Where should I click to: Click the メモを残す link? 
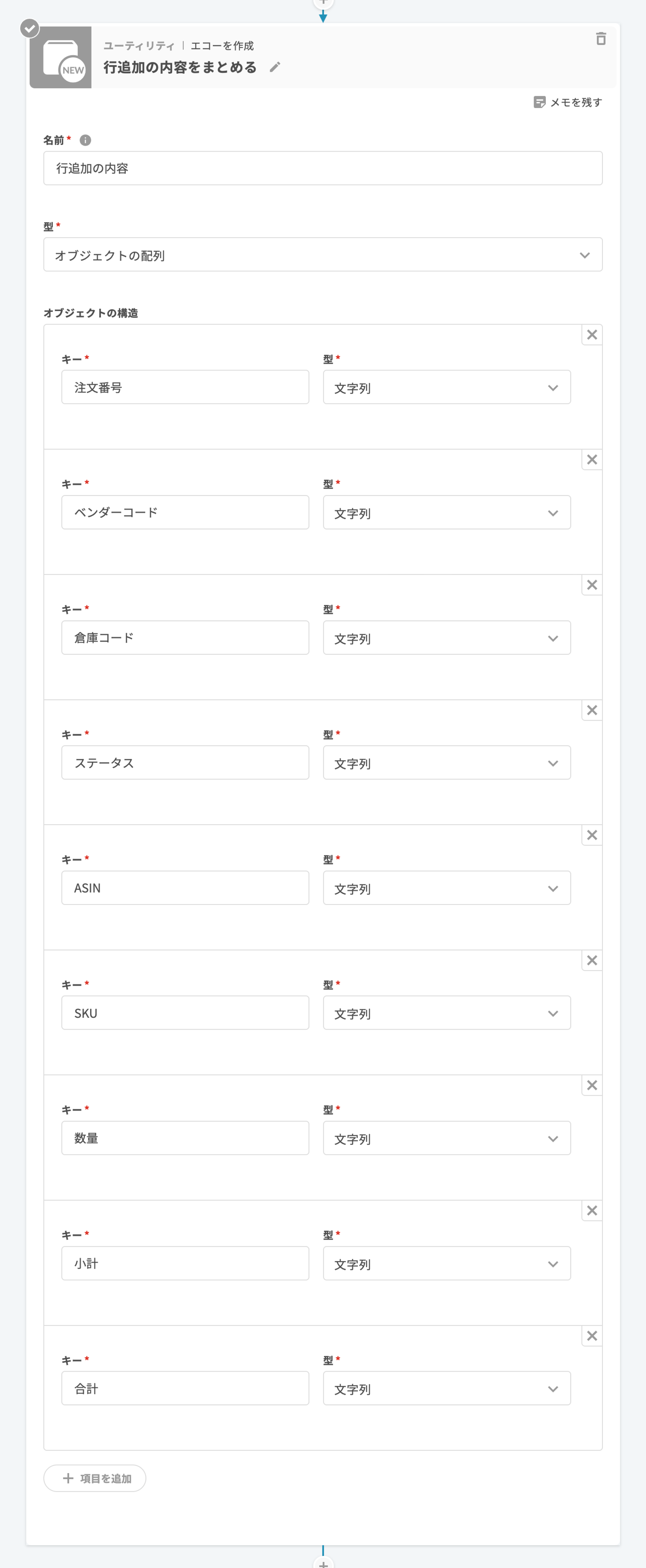pos(575,102)
